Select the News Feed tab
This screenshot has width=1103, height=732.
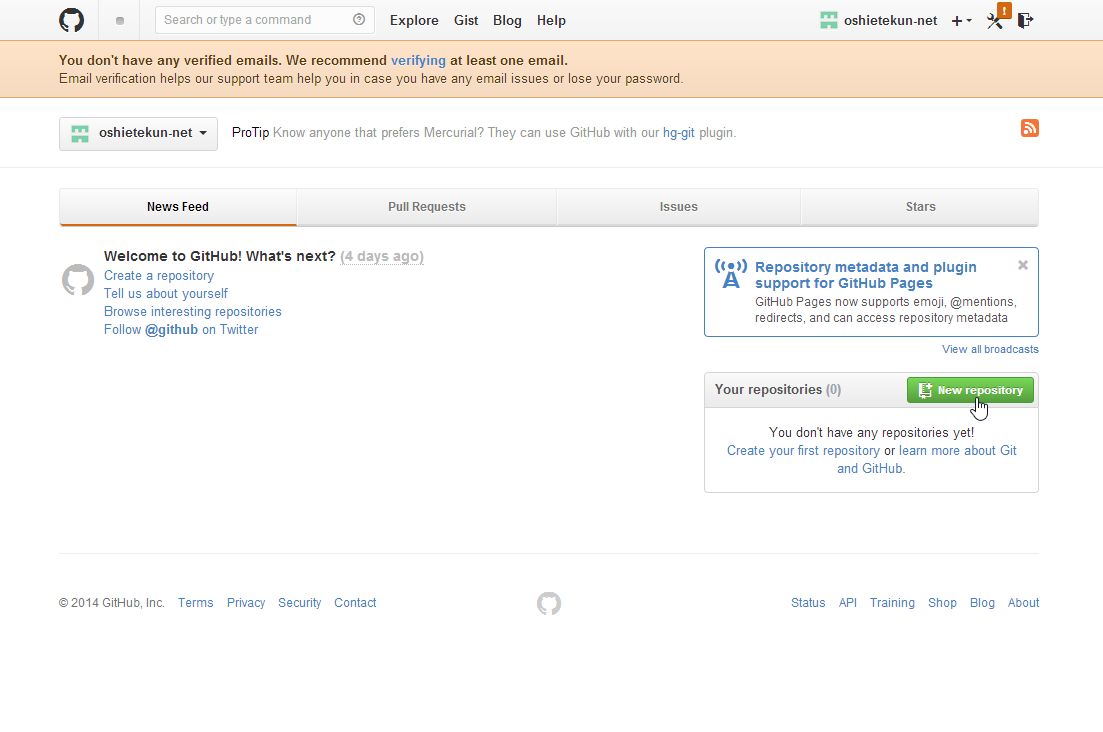point(178,207)
